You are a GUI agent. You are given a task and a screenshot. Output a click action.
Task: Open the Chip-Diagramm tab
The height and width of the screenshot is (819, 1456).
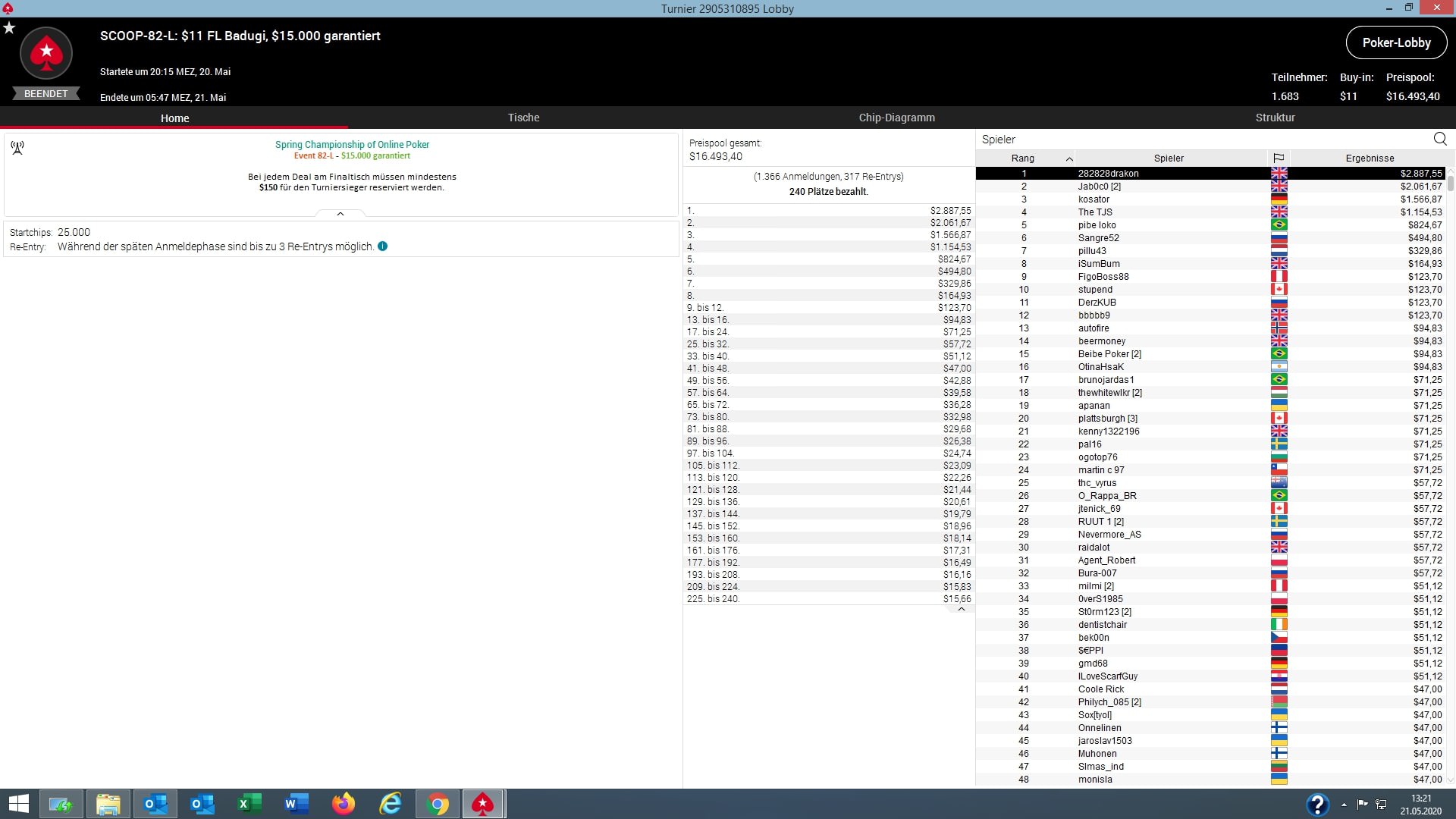pyautogui.click(x=896, y=118)
